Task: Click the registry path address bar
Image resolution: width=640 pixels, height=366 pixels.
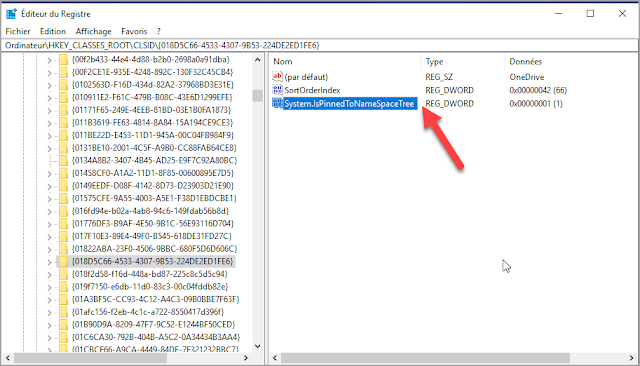Action: 320,45
